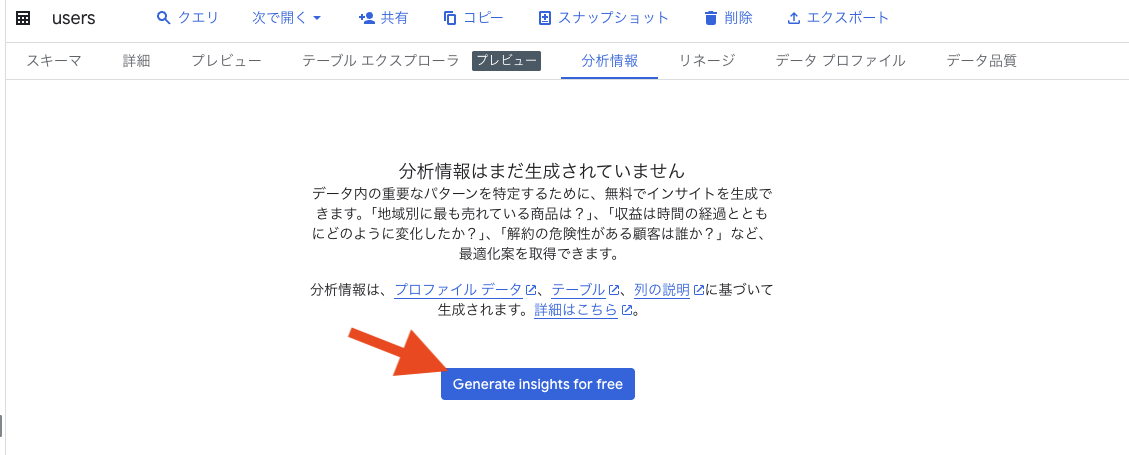The image size is (1129, 455).
Task: Click the 共有 add-person icon
Action: (x=366, y=18)
